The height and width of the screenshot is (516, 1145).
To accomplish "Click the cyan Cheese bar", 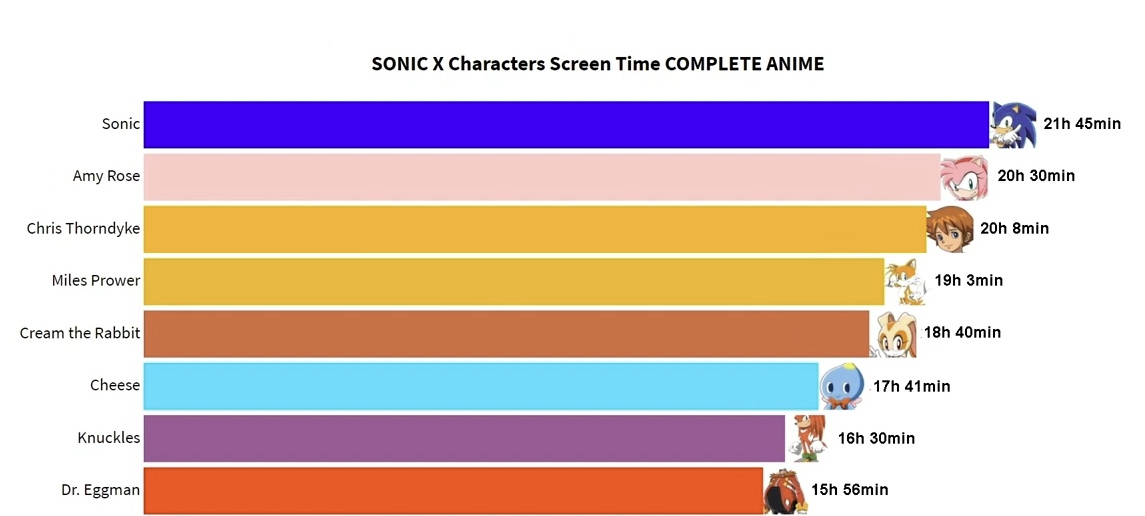I will (480, 386).
